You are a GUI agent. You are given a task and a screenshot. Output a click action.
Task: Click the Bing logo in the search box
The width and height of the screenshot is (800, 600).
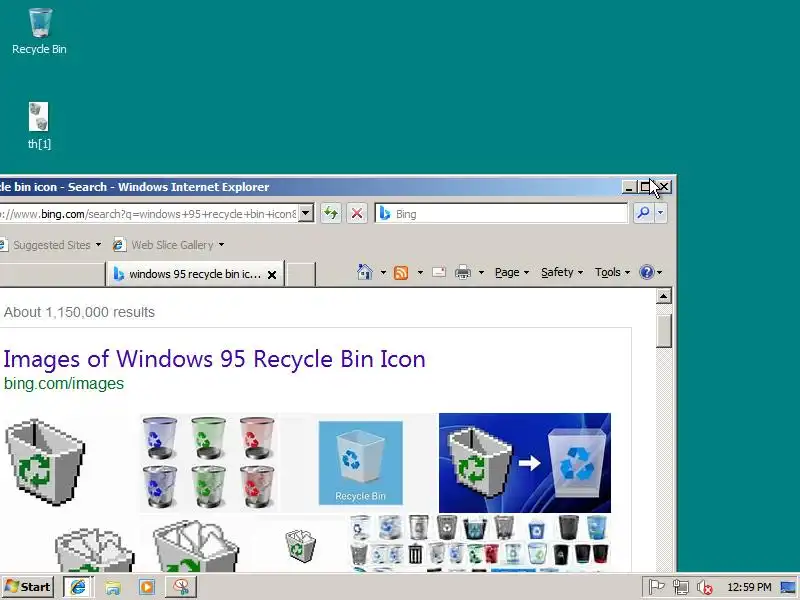tap(385, 213)
